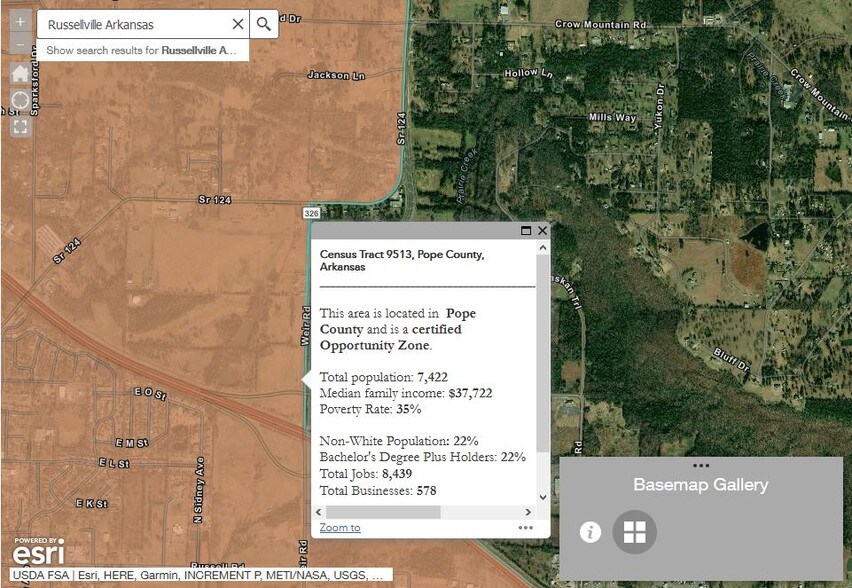Zoom out with the minus button
This screenshot has height=588, width=852.
(20, 46)
